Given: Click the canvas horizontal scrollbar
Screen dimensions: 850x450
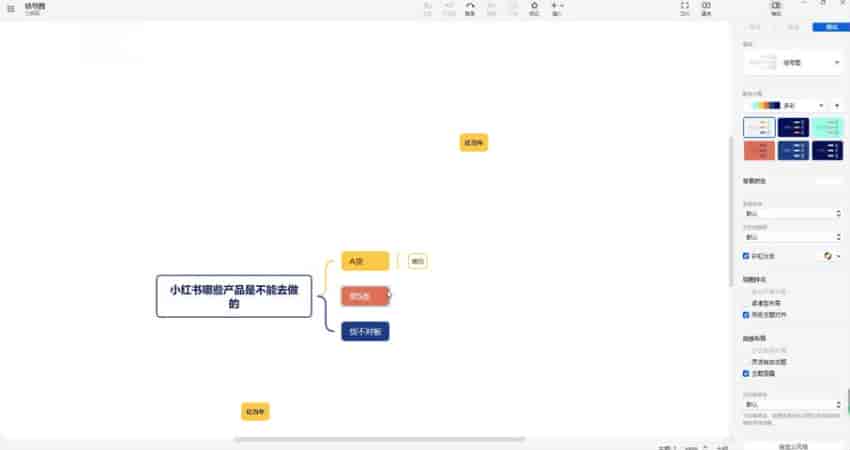Looking at the screenshot, I should tap(379, 439).
